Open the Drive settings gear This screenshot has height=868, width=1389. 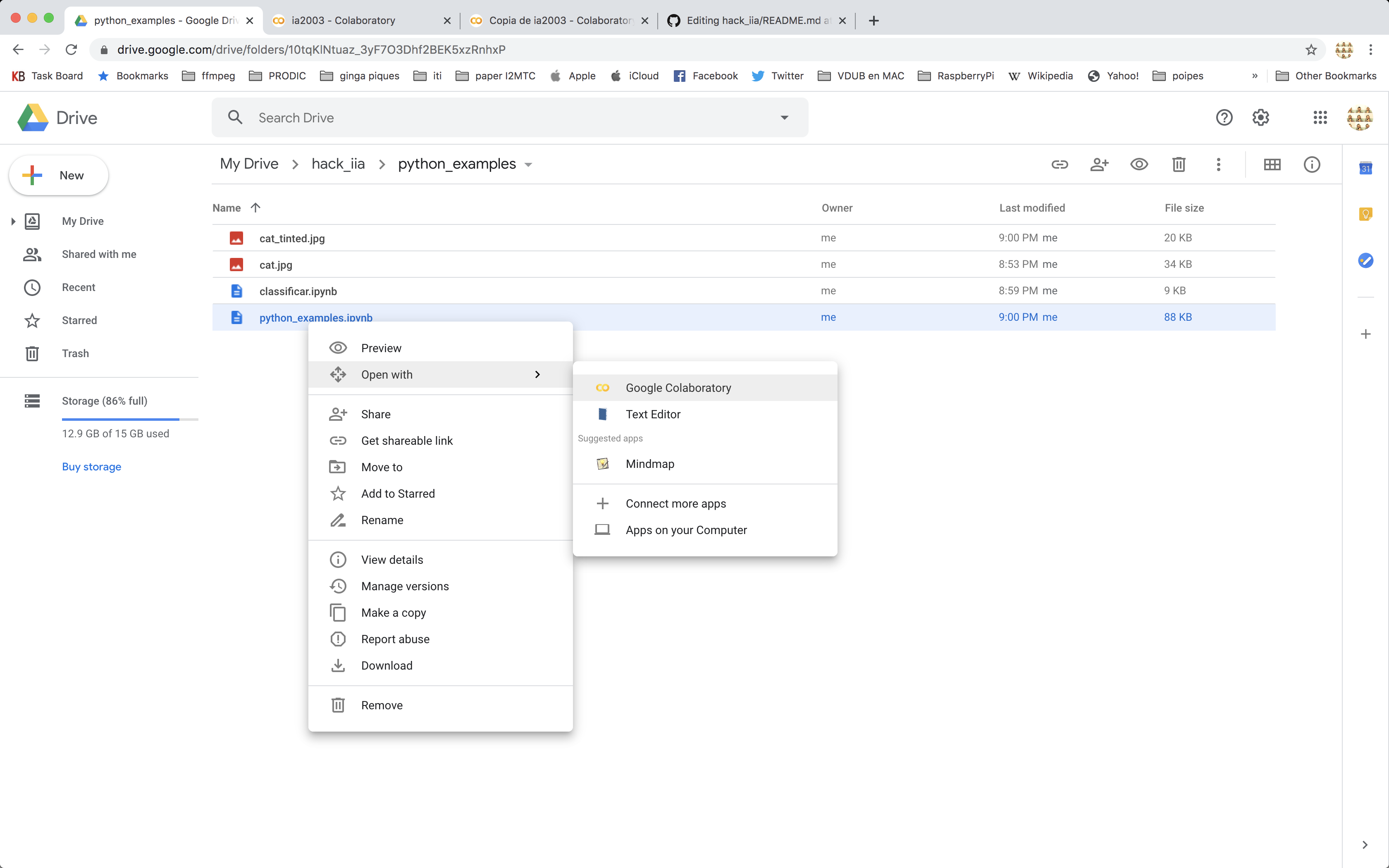[x=1260, y=118]
